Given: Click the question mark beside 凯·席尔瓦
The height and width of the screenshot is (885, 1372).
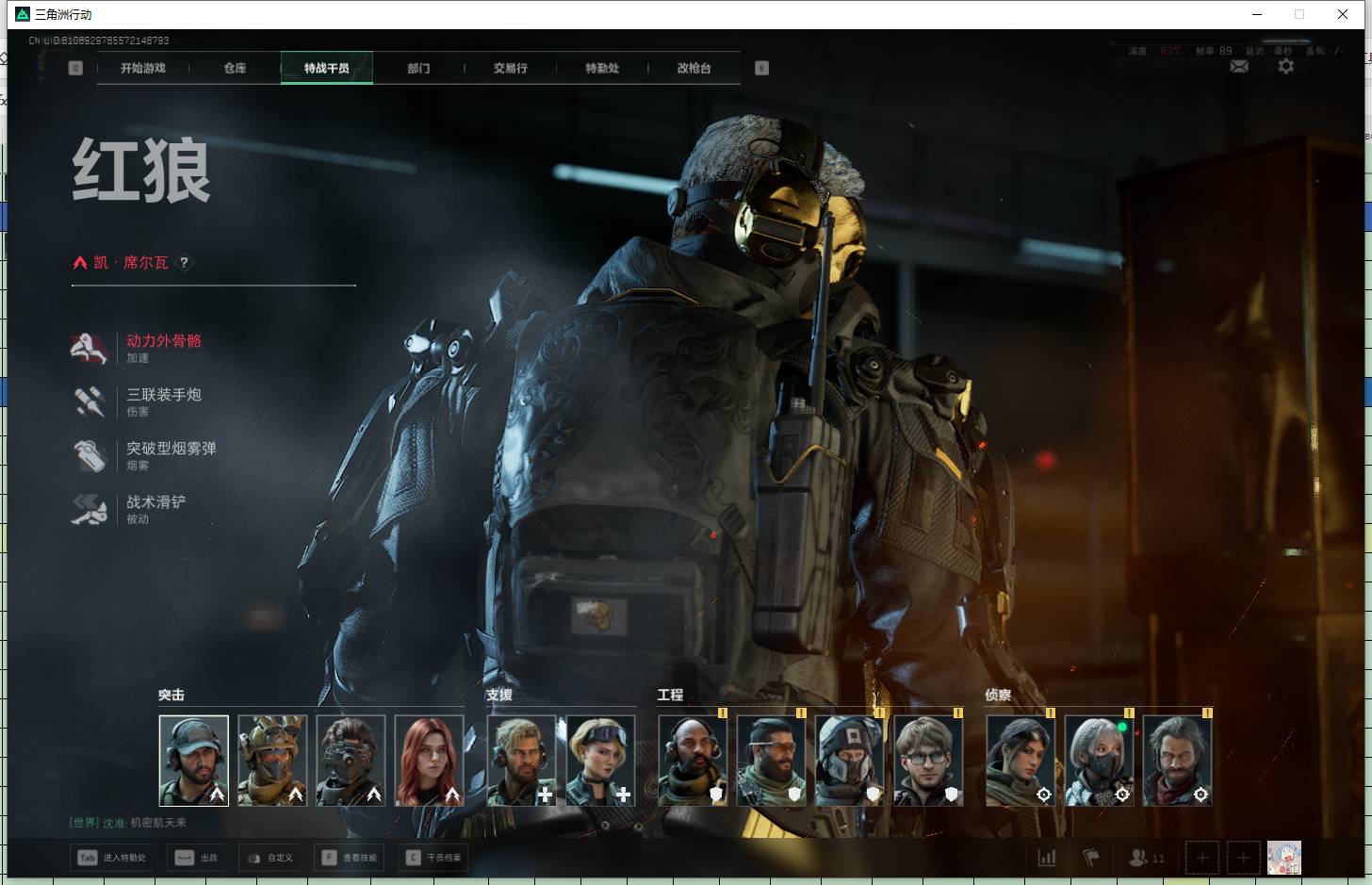Looking at the screenshot, I should (184, 263).
